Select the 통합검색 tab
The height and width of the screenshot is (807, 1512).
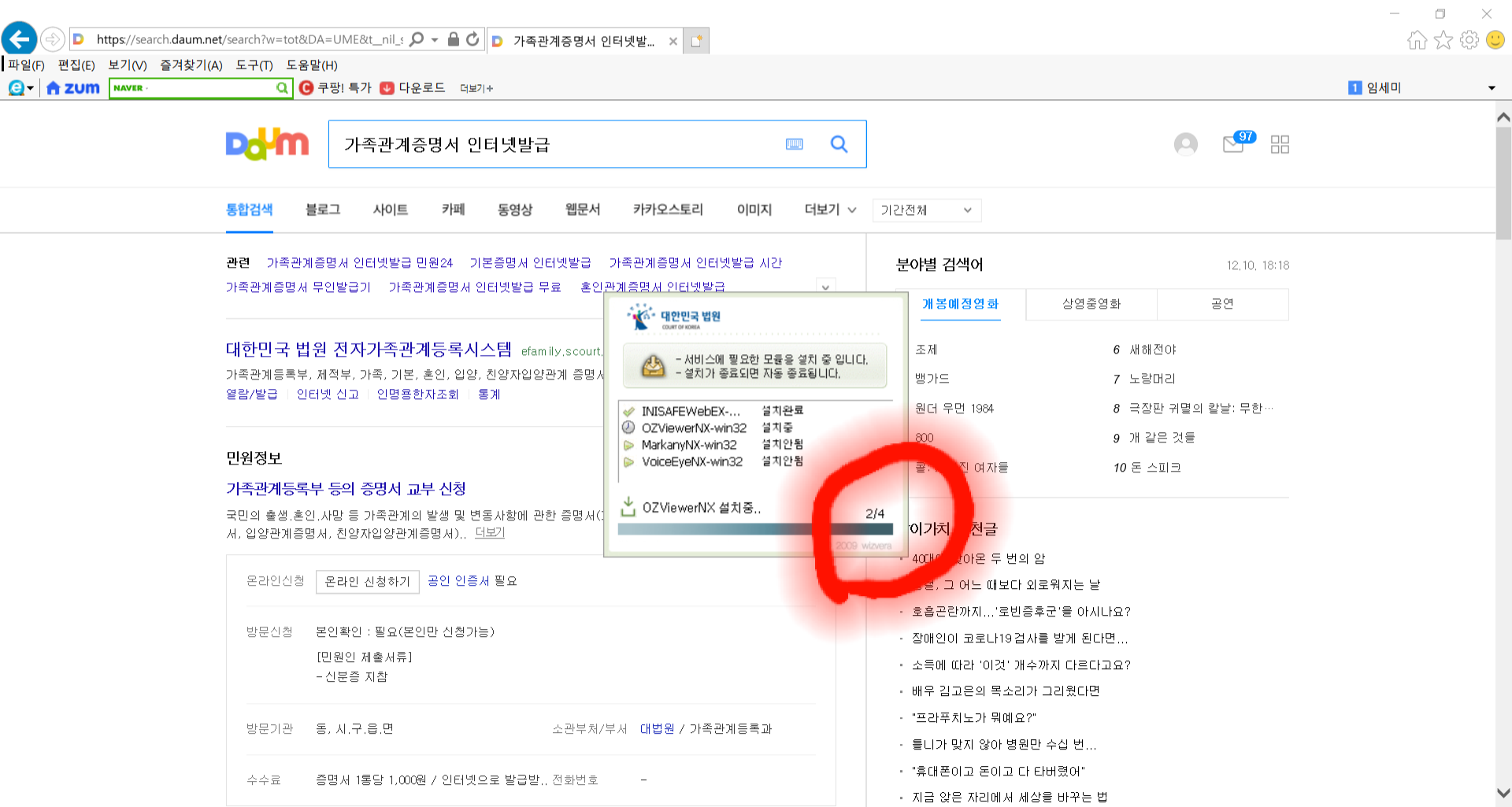click(x=249, y=209)
